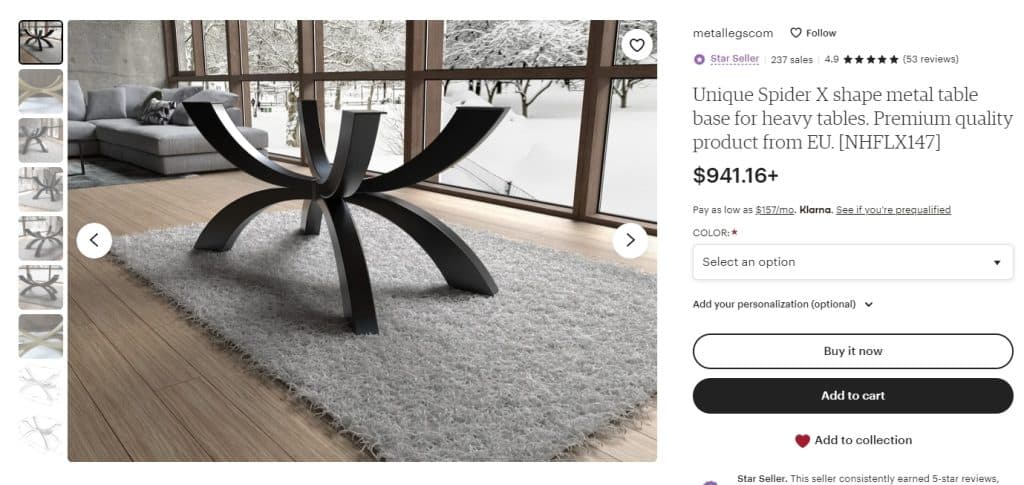Select the seventh thumbnail showing gold base

point(40,336)
